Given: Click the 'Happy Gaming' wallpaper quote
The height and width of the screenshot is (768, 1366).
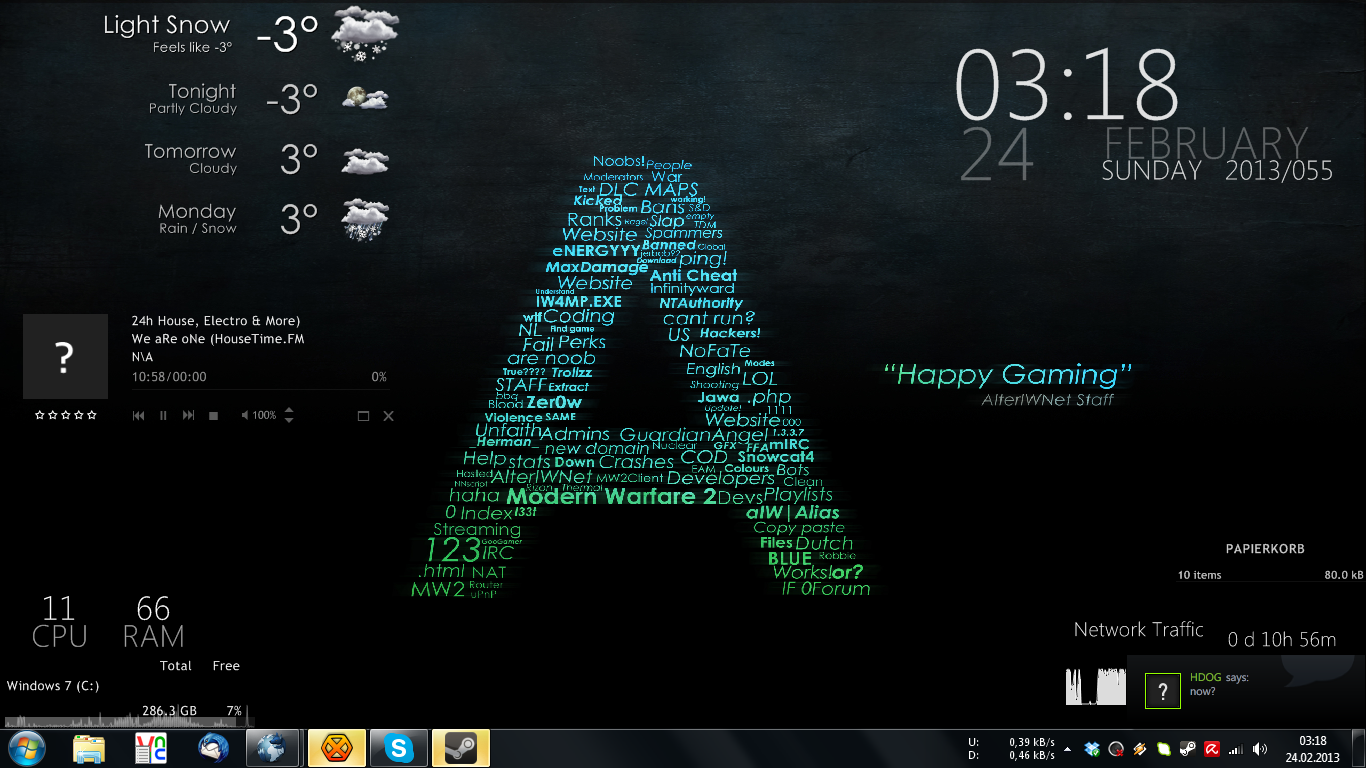Looking at the screenshot, I should (1008, 375).
